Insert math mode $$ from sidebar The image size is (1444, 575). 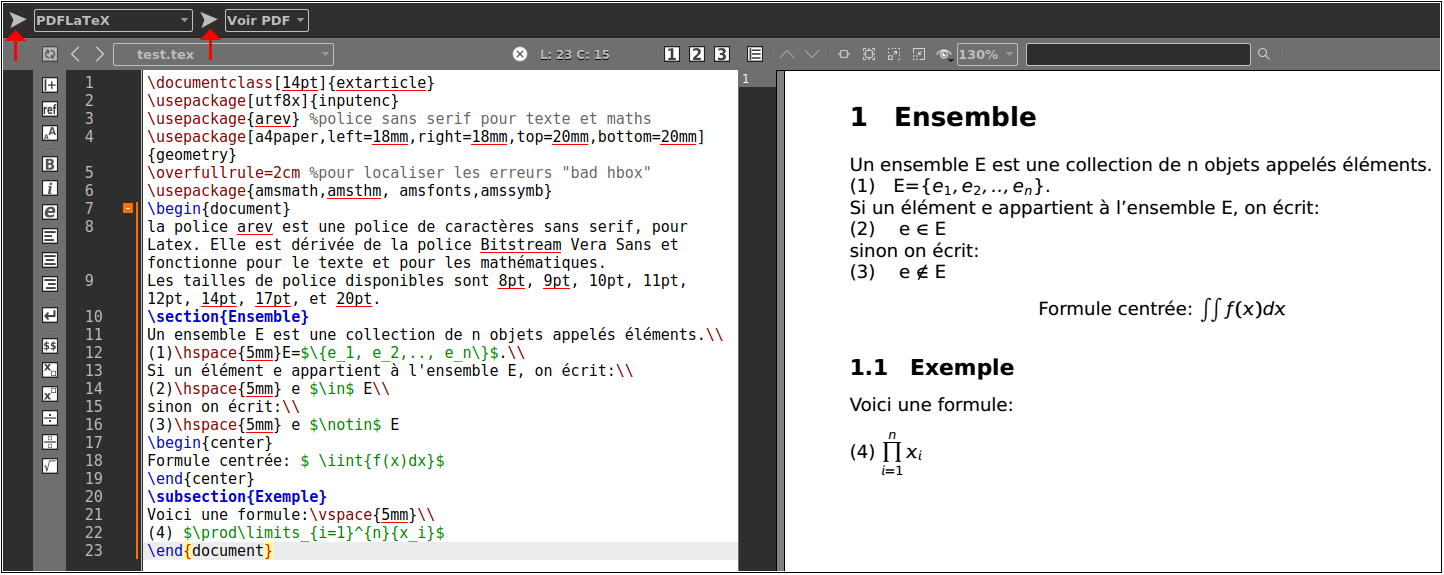[50, 346]
